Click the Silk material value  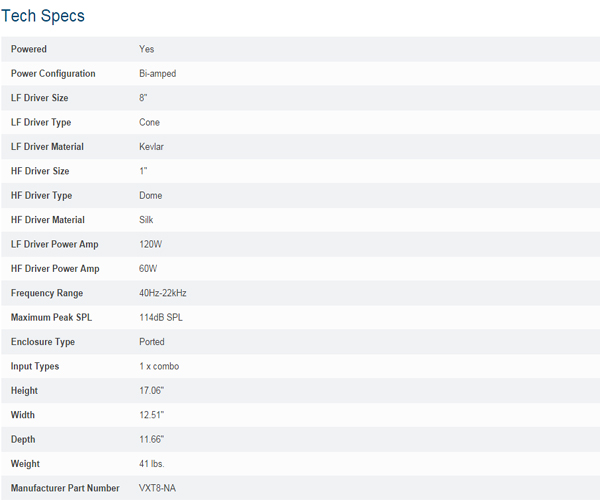click(146, 220)
